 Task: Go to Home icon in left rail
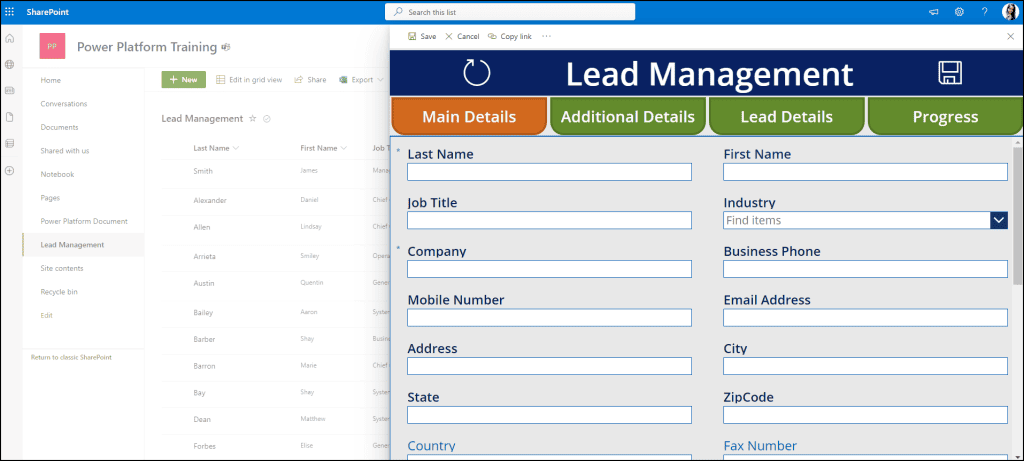click(10, 39)
